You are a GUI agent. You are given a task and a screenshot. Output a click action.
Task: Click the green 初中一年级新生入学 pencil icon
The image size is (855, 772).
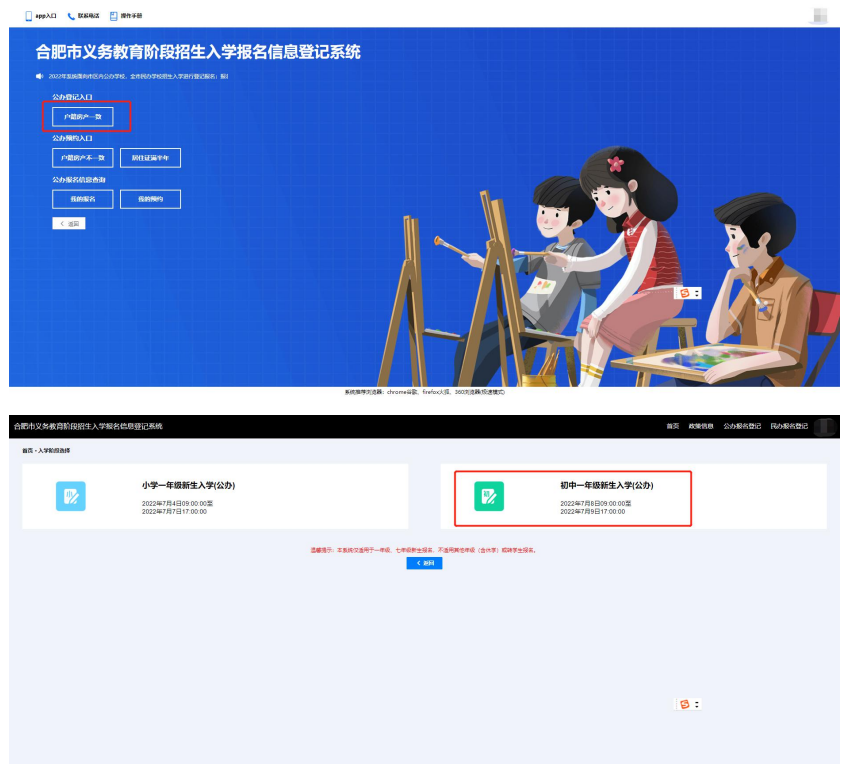coord(489,497)
